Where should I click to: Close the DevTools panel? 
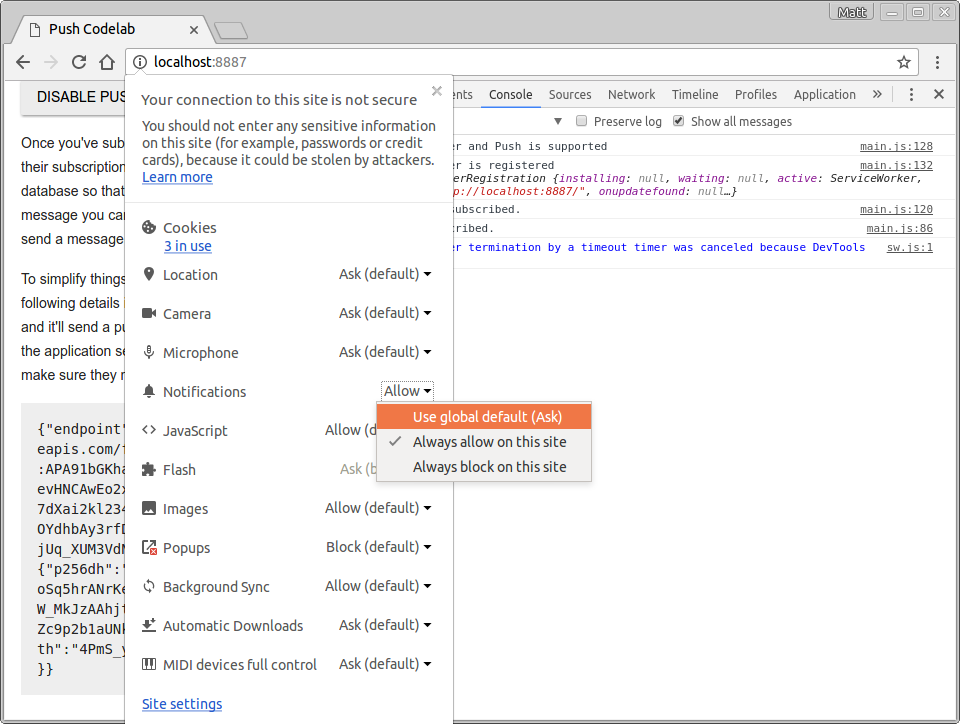[939, 94]
